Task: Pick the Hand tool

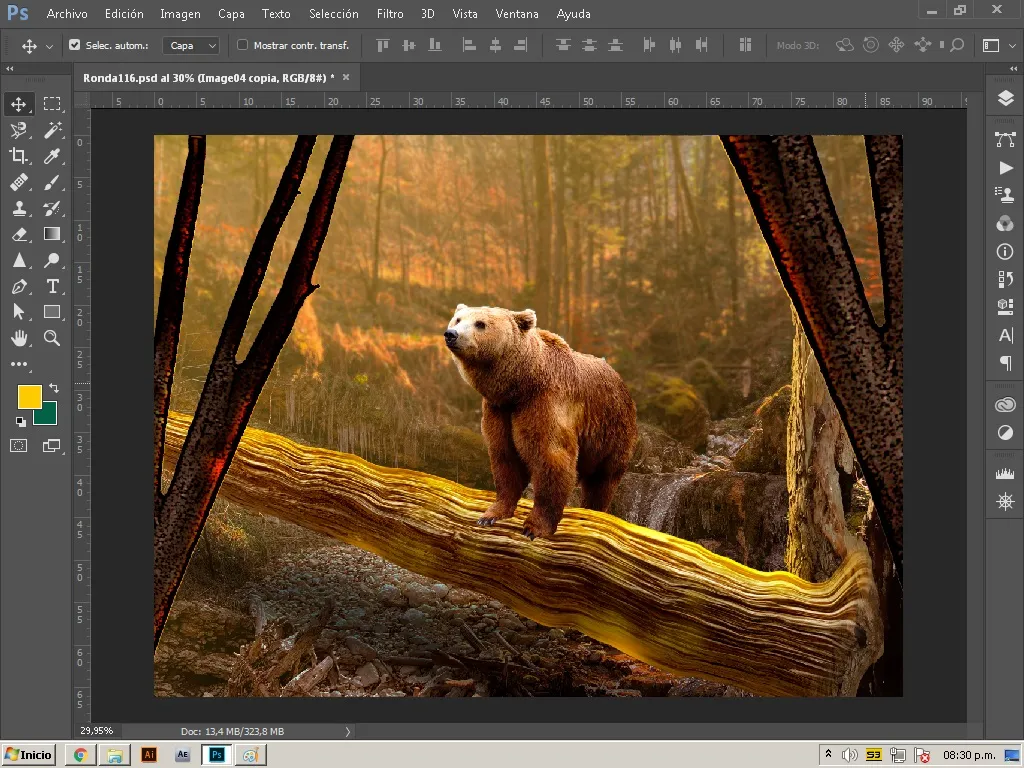Action: (18, 338)
